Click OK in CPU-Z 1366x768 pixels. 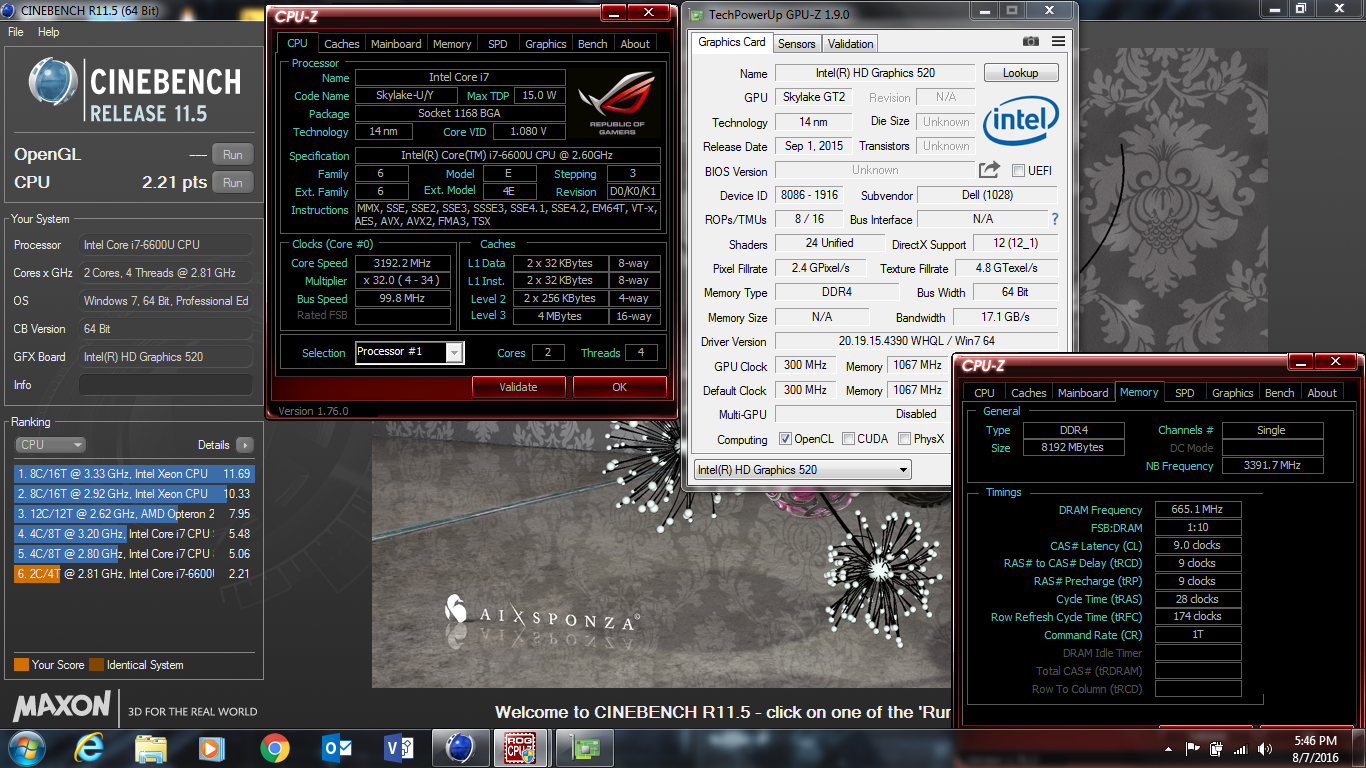tap(620, 387)
